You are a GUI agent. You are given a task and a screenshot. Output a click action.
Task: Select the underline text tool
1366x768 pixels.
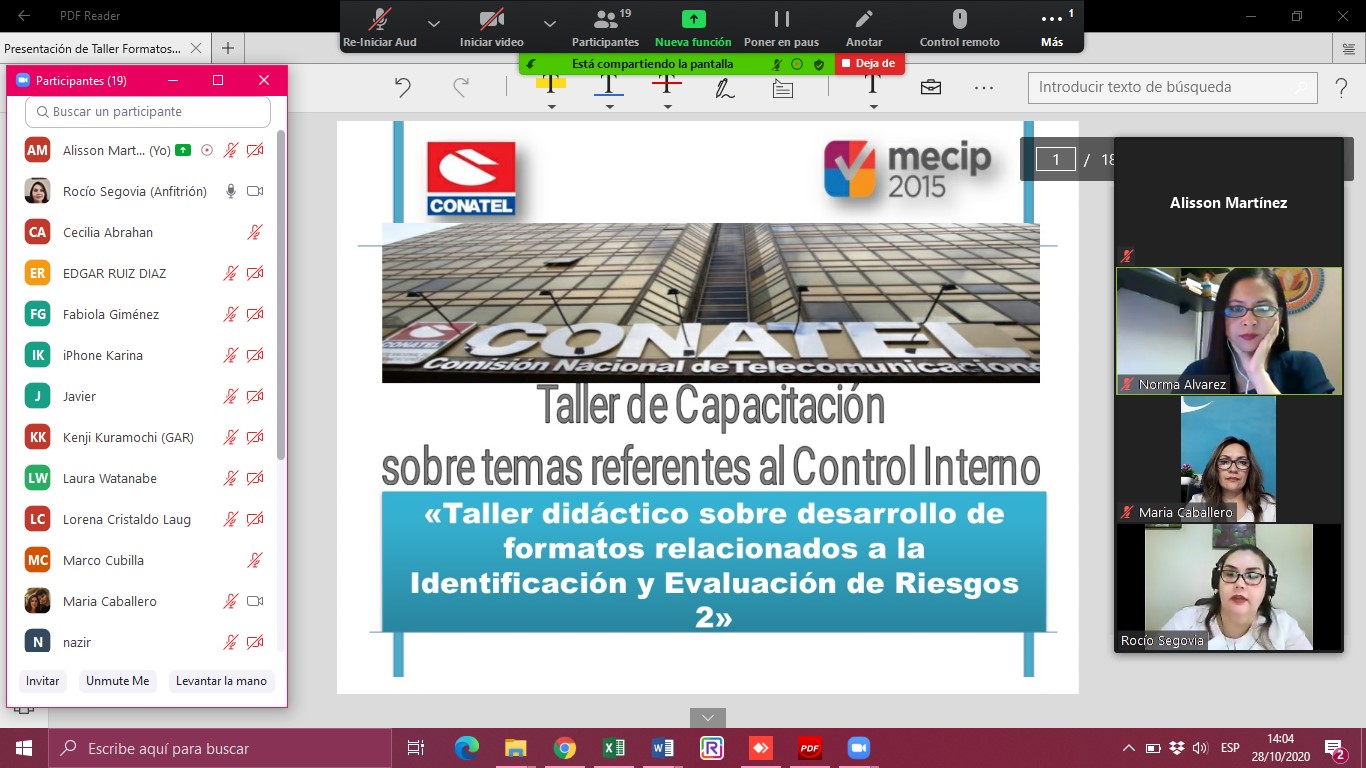[x=608, y=84]
